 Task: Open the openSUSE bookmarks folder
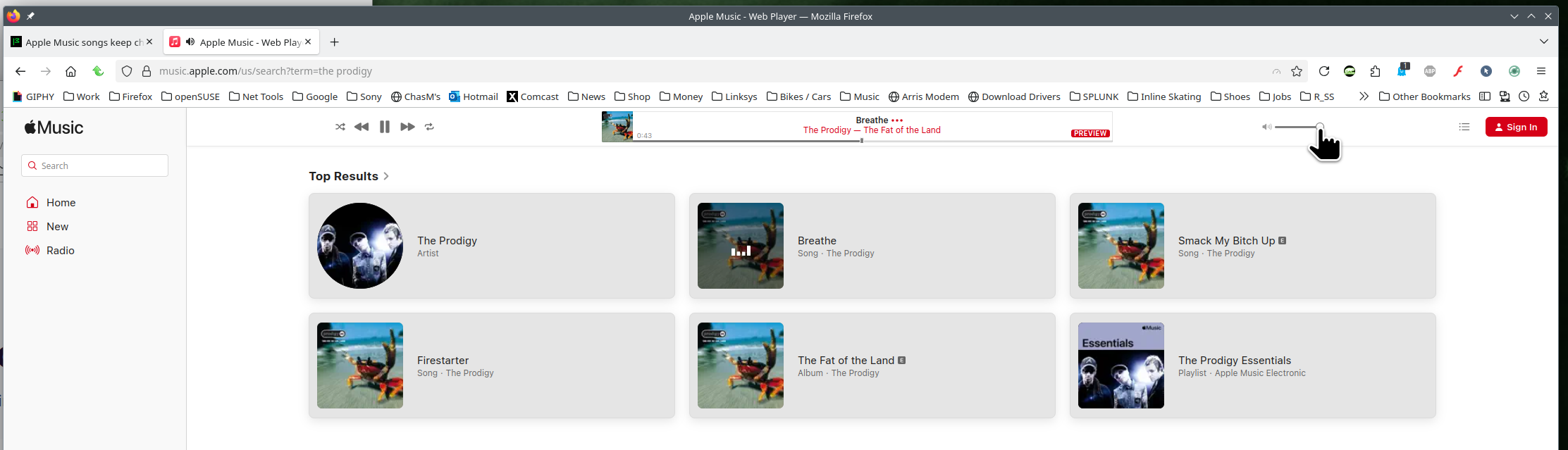[x=190, y=96]
